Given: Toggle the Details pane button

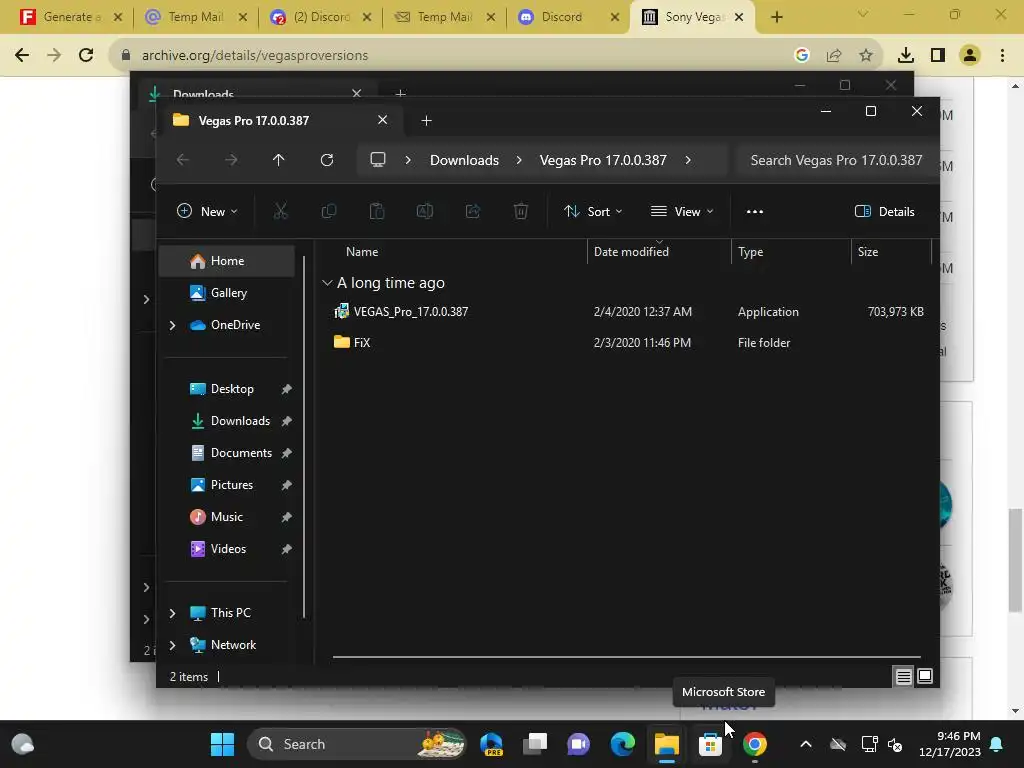Looking at the screenshot, I should click(885, 212).
